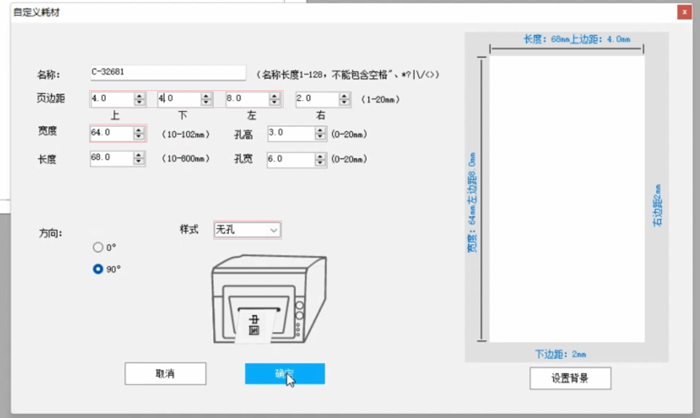Image resolution: width=700 pixels, height=418 pixels.
Task: Click the (1-20mm) margin range hint
Action: point(380,99)
